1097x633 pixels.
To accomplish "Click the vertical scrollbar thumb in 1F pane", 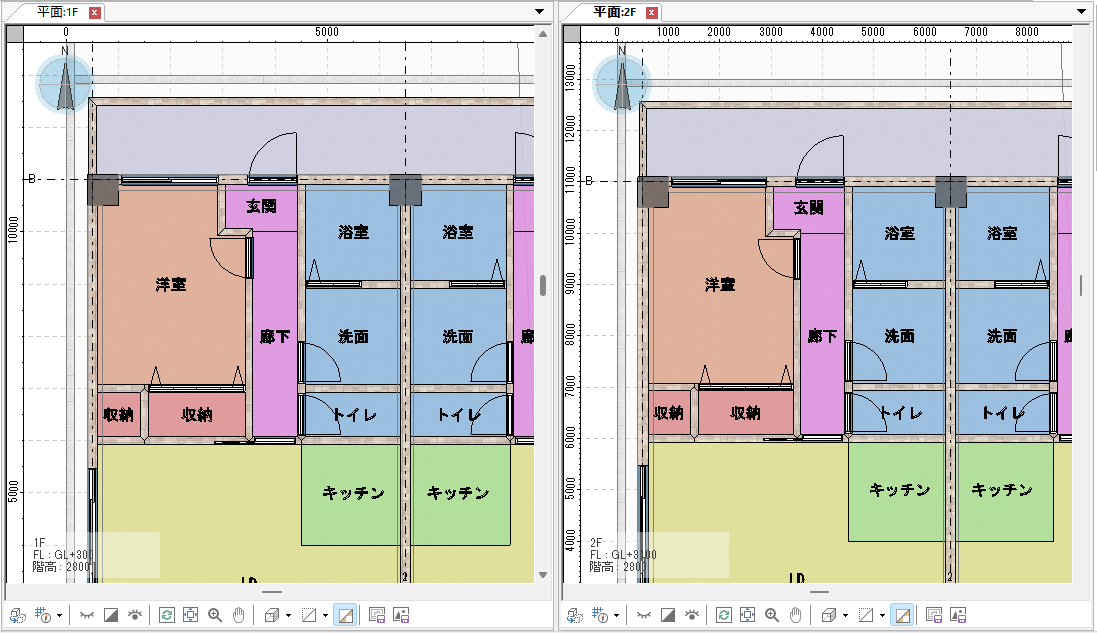I will tap(543, 285).
